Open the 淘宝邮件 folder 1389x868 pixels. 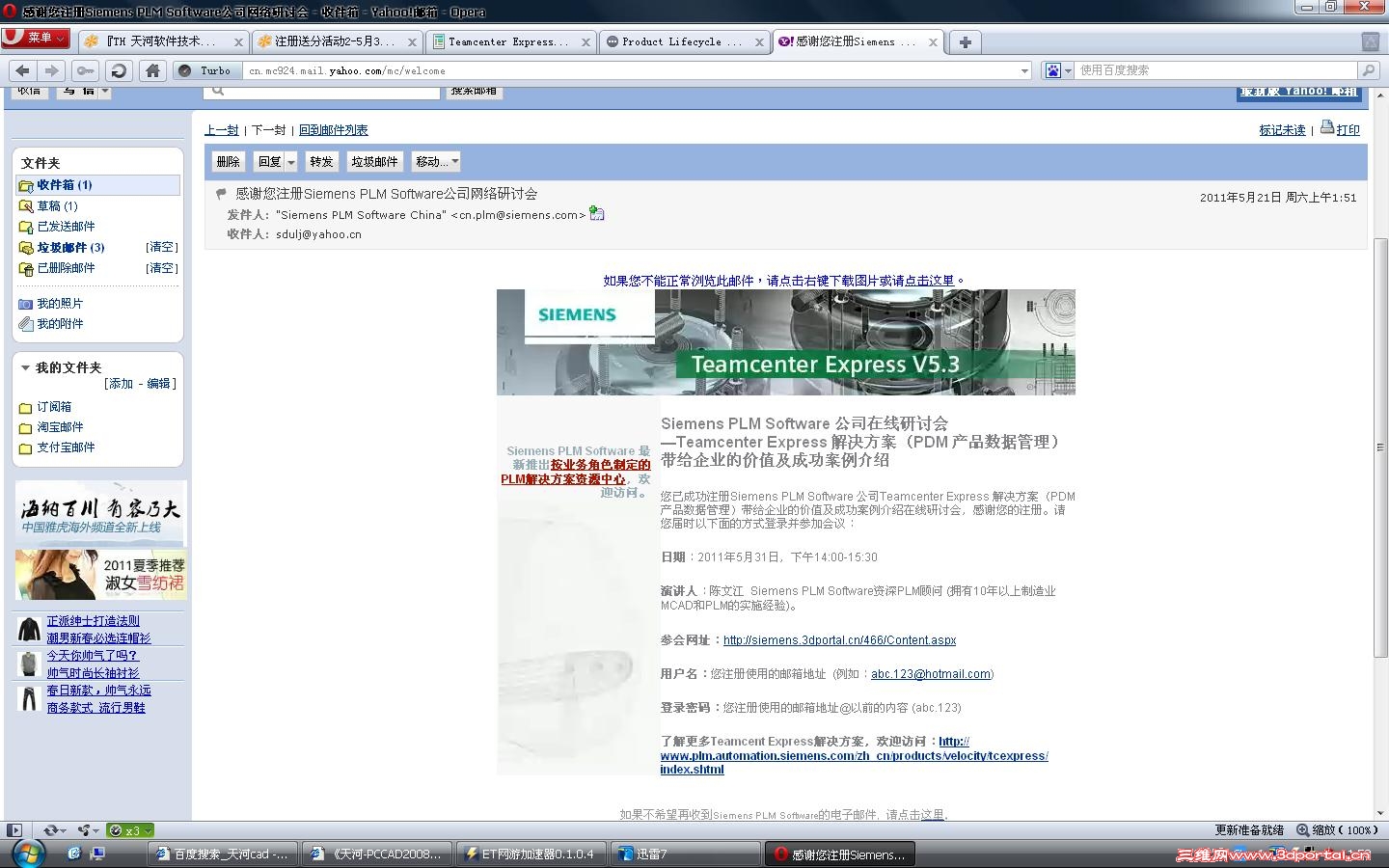click(x=60, y=427)
